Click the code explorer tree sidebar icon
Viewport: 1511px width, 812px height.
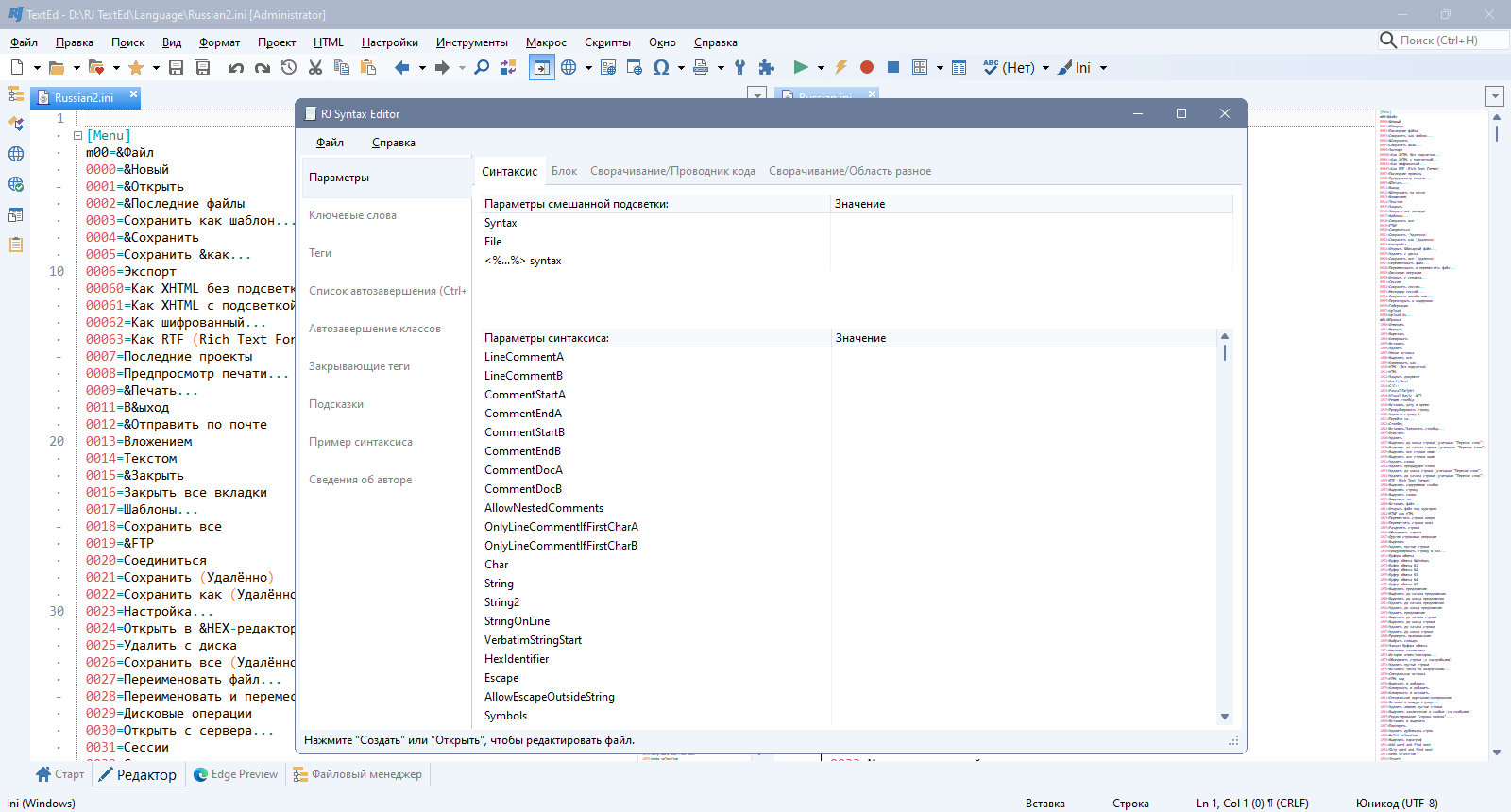(x=16, y=94)
